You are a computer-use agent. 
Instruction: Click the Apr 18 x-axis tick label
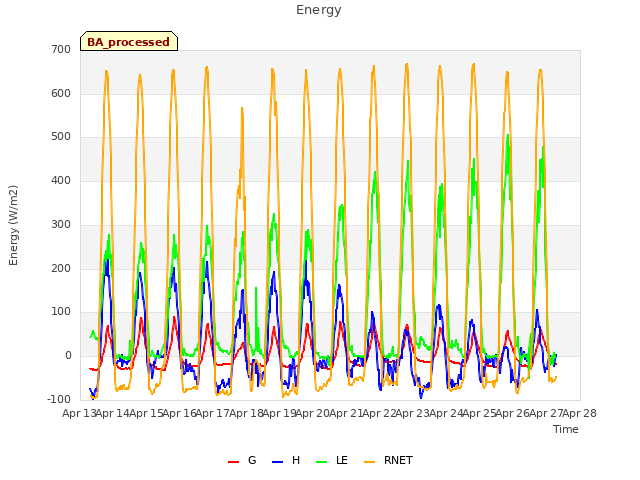click(246, 413)
